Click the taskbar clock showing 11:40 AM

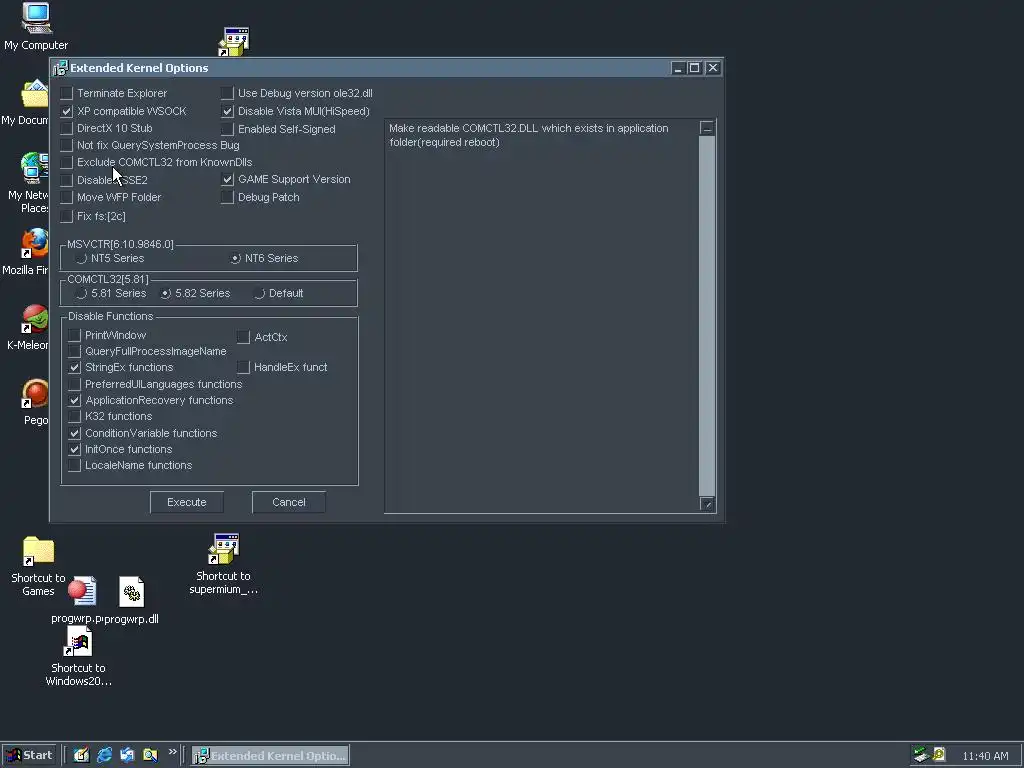click(985, 756)
